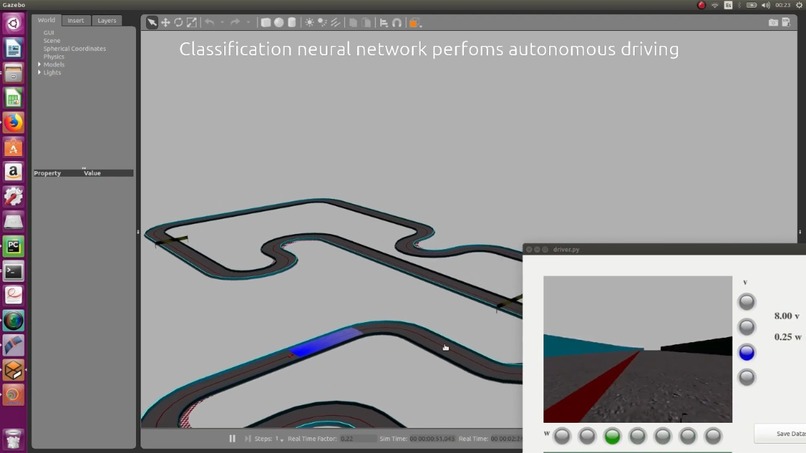Open the Trash in the dock
This screenshot has height=453, width=806.
13,439
